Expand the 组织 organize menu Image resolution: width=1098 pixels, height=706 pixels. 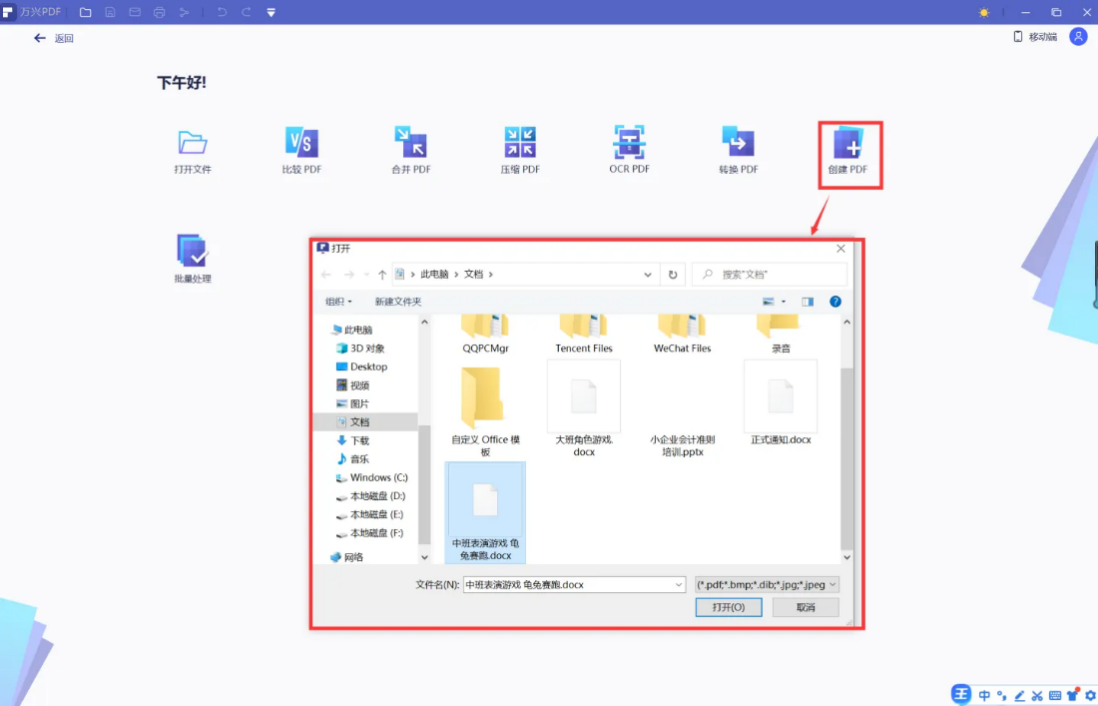338,301
